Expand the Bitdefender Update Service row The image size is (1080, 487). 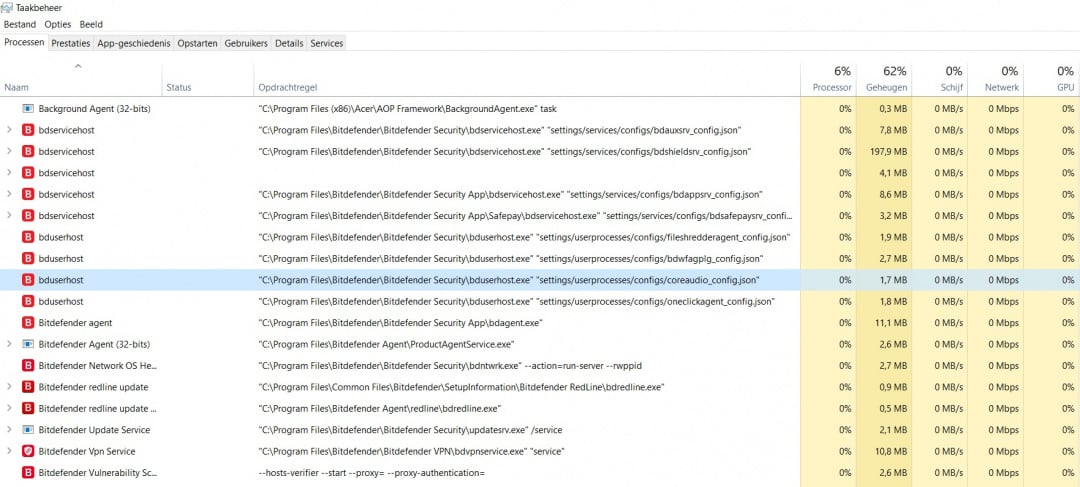tap(9, 430)
